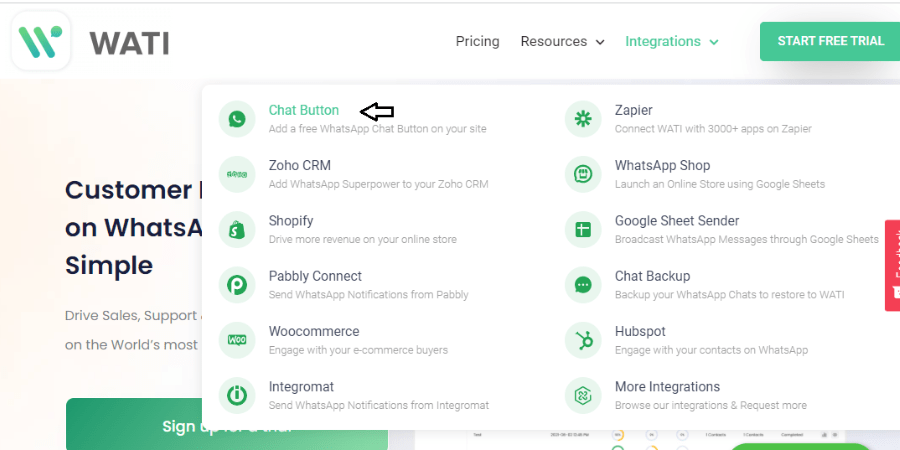The image size is (900, 450).
Task: Open the red Feedback side tab
Action: (x=893, y=265)
